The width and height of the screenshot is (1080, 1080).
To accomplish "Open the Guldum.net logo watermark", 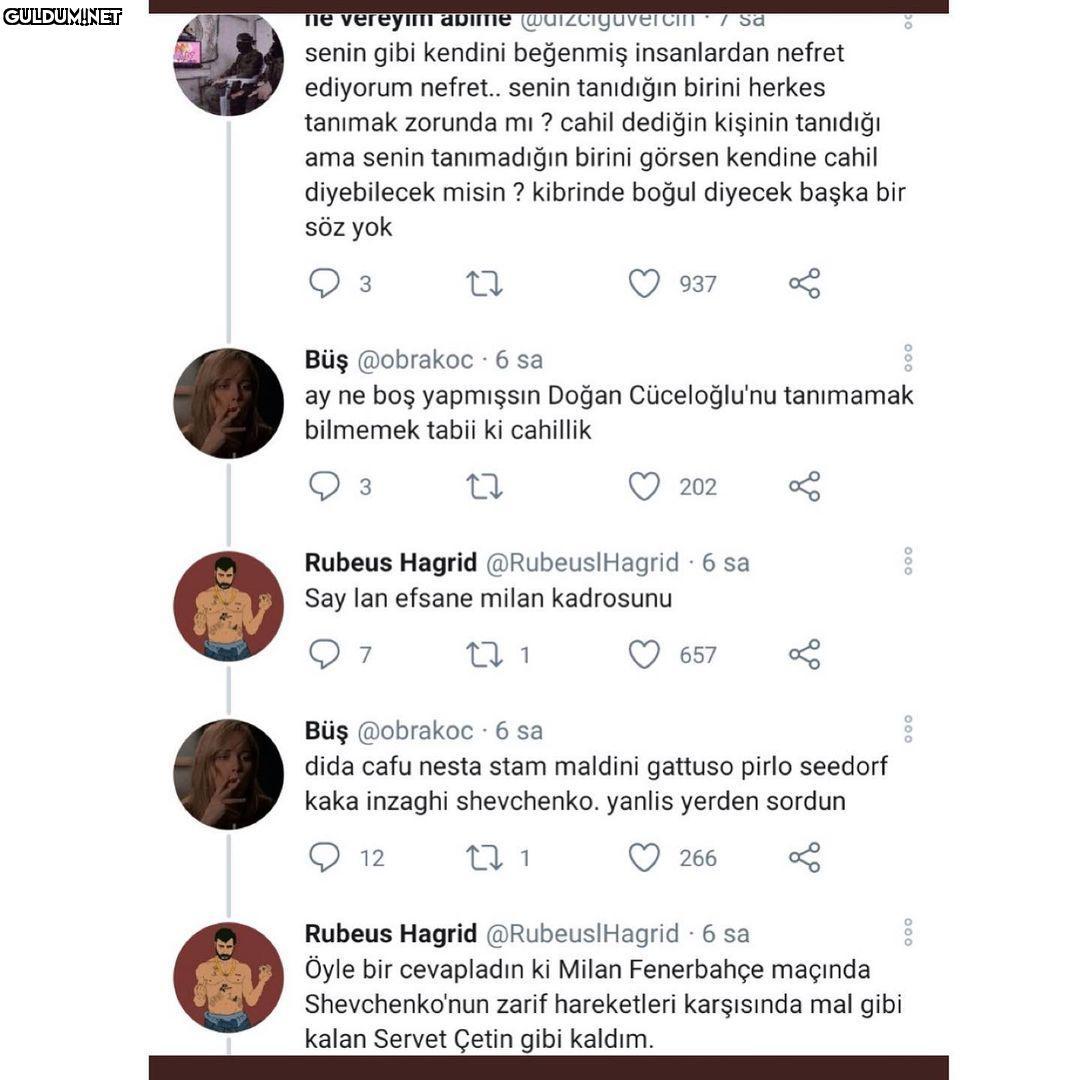I will point(62,17).
